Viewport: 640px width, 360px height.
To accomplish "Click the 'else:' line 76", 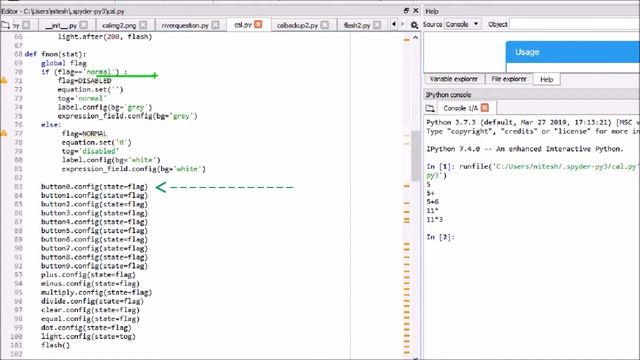I will tap(51, 124).
